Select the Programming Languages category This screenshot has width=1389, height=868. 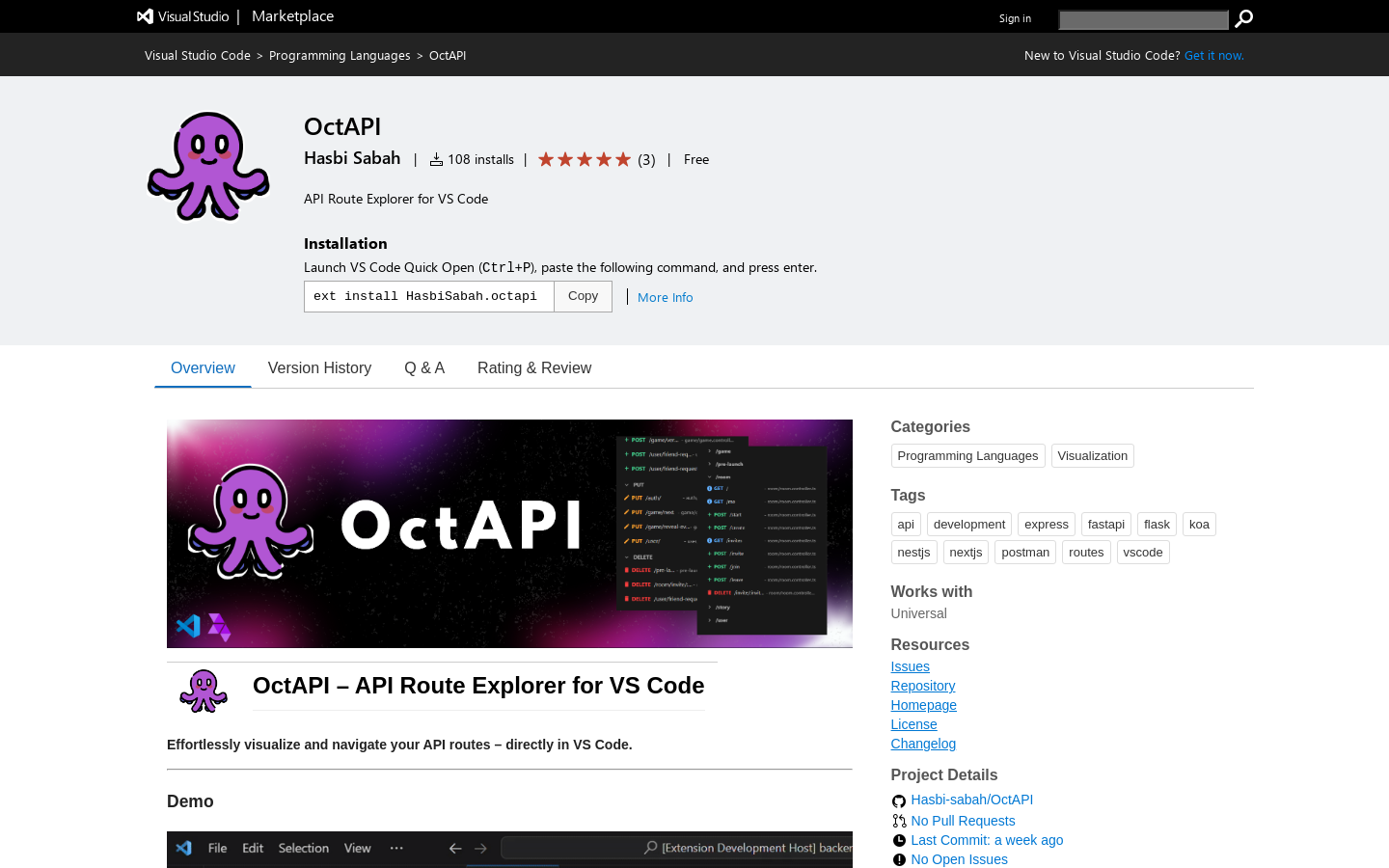pyautogui.click(x=967, y=455)
